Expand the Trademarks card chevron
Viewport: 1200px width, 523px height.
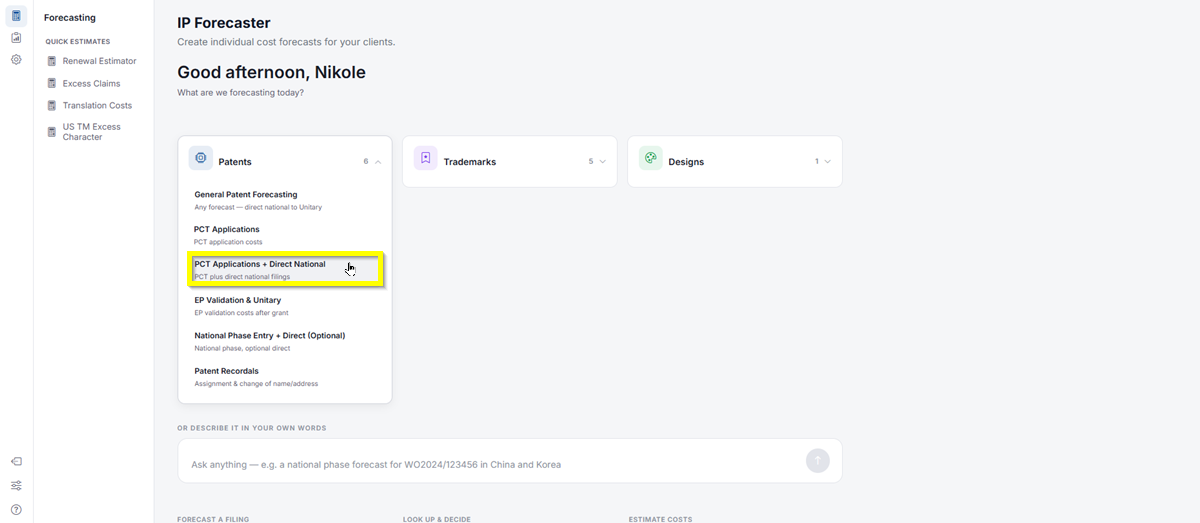point(603,162)
